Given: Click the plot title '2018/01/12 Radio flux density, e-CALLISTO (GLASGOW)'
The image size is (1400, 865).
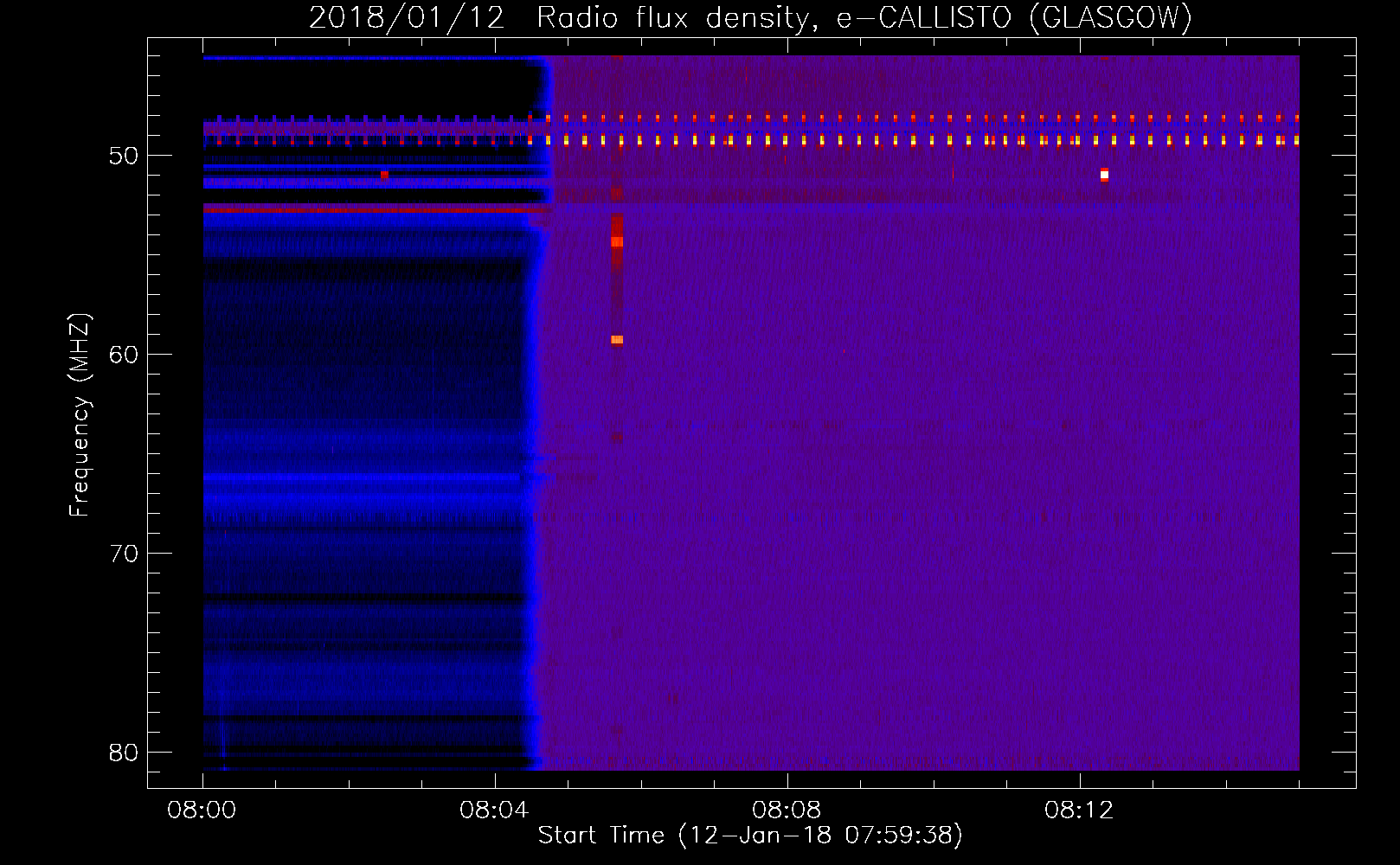Looking at the screenshot, I should tap(750, 17).
